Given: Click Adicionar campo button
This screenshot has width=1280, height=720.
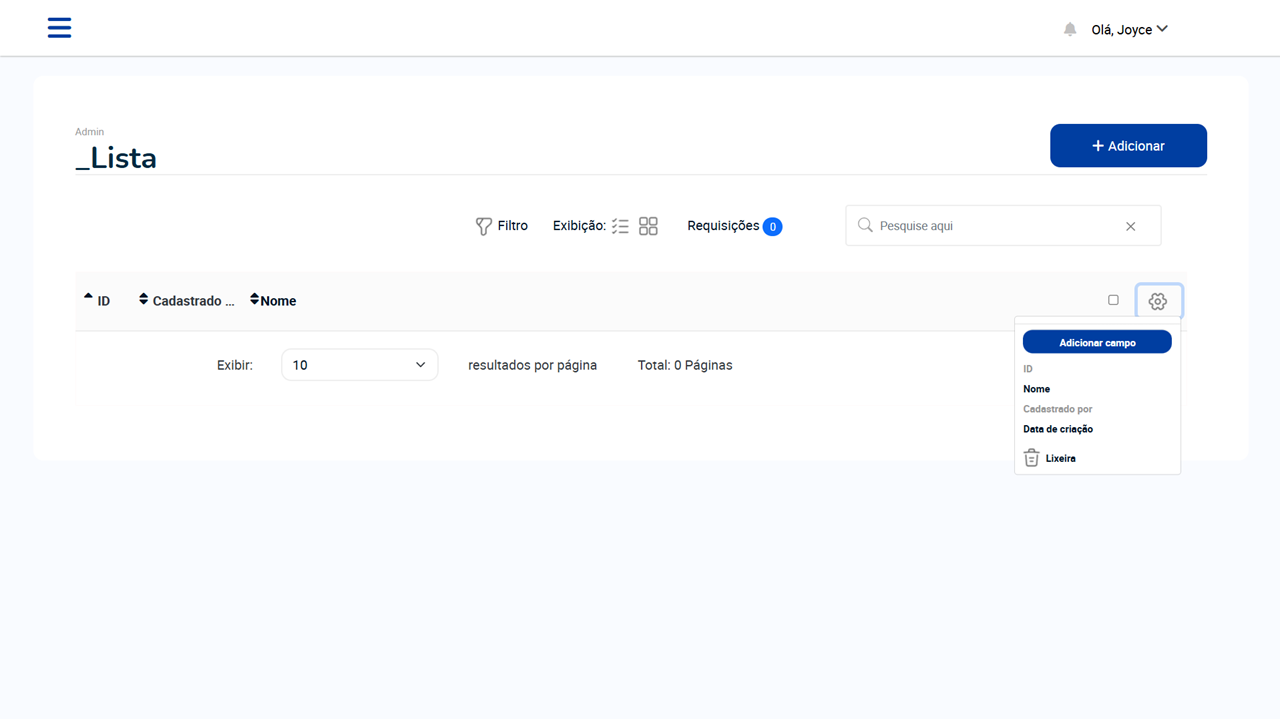Looking at the screenshot, I should [x=1097, y=342].
